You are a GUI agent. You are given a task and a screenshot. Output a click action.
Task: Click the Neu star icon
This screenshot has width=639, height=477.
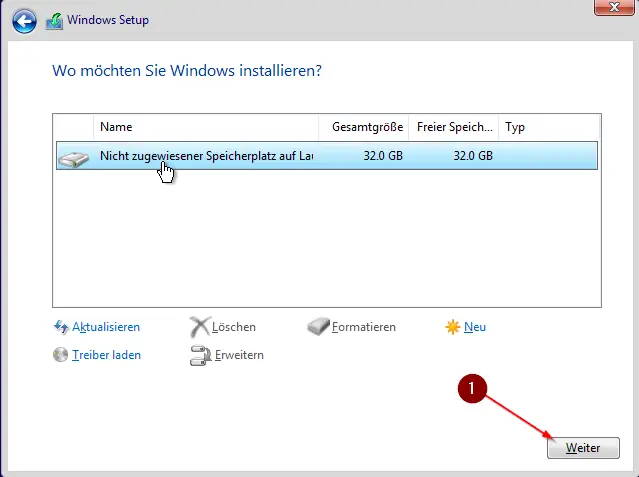click(452, 327)
